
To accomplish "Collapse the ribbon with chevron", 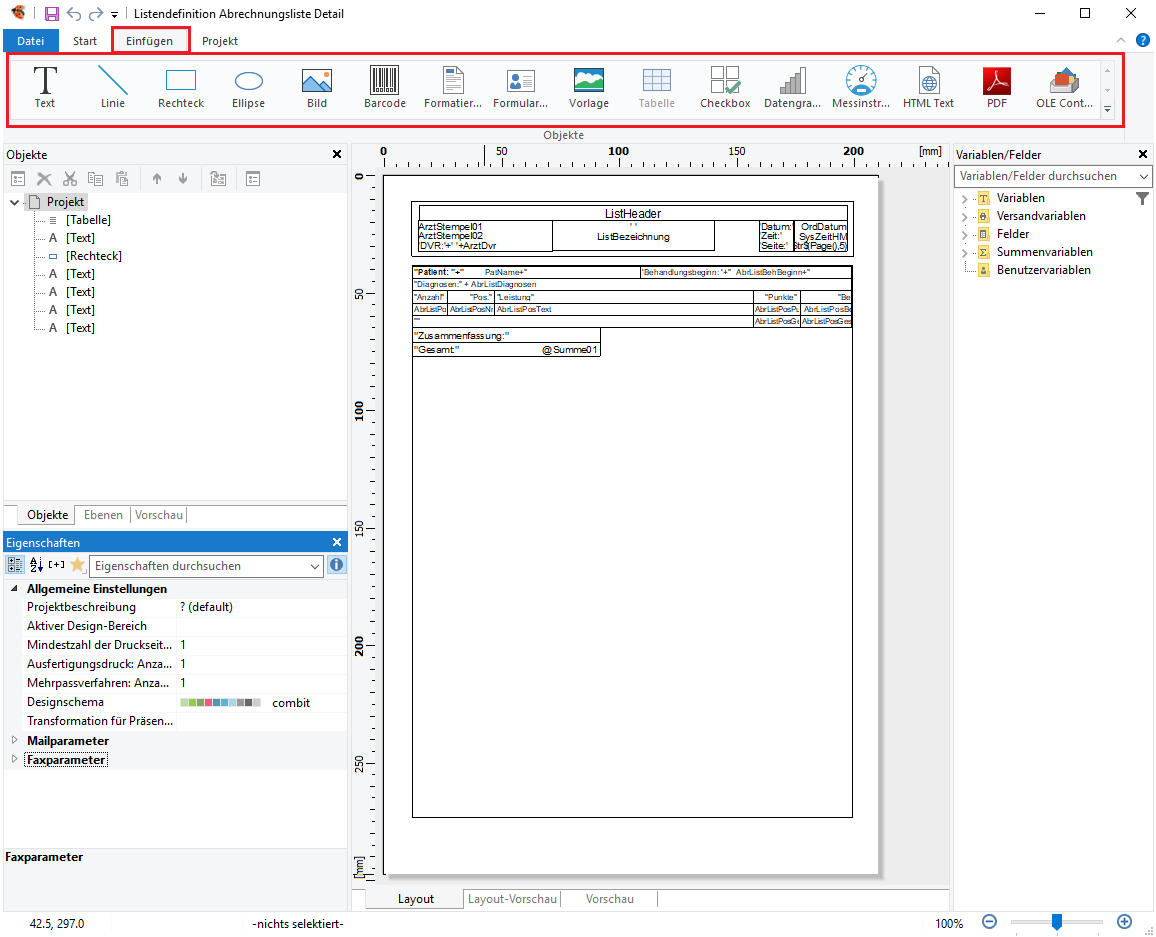I will (x=1121, y=41).
